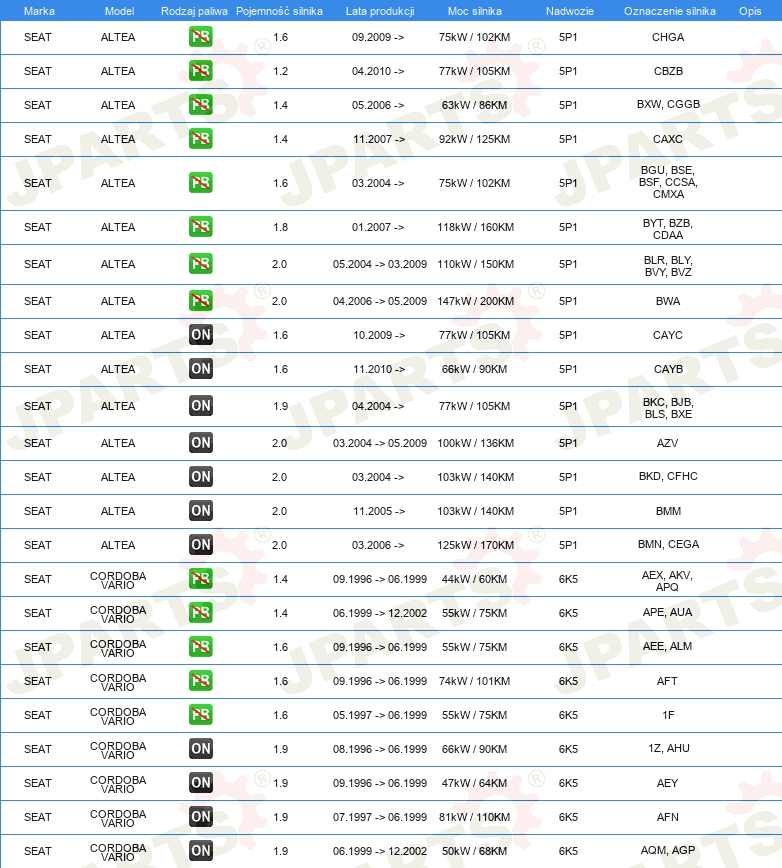Select engine code CHGA
The height and width of the screenshot is (868, 782).
668,37
